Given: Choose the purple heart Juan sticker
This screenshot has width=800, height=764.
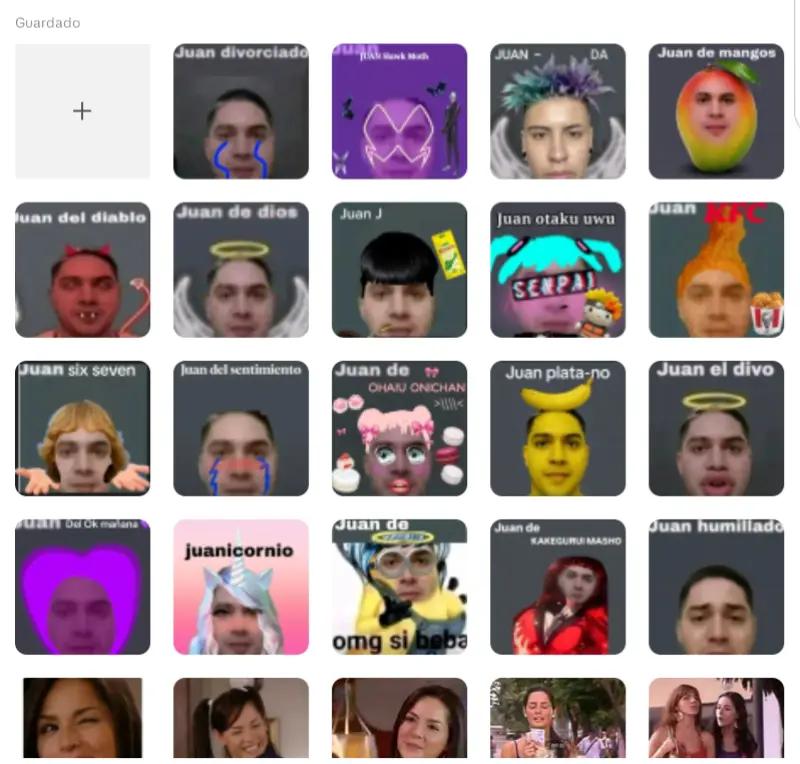Looking at the screenshot, I should (82, 587).
